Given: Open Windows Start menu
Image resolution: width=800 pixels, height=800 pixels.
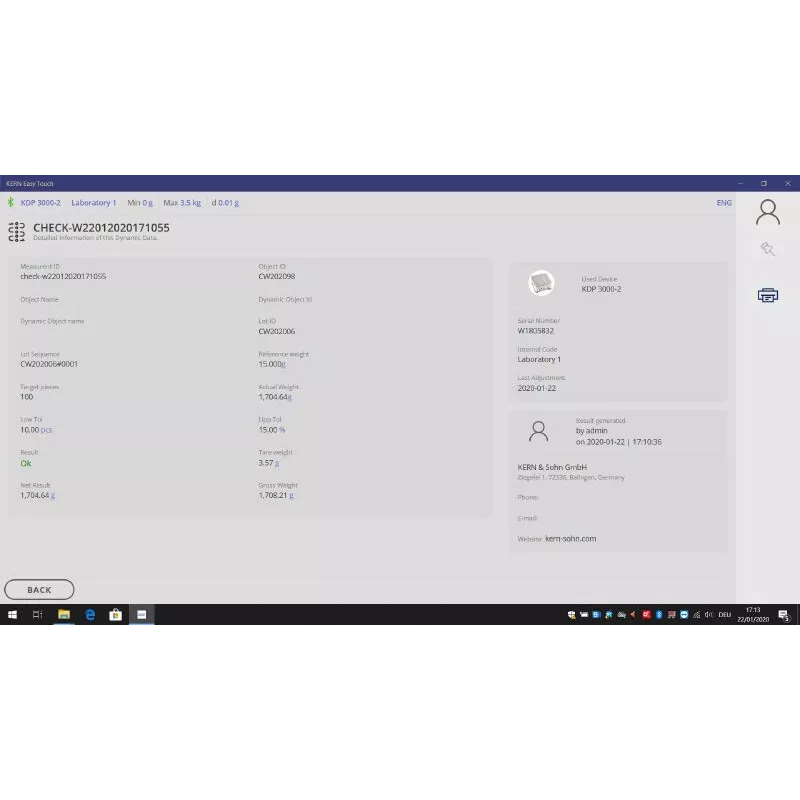Looking at the screenshot, I should [13, 615].
